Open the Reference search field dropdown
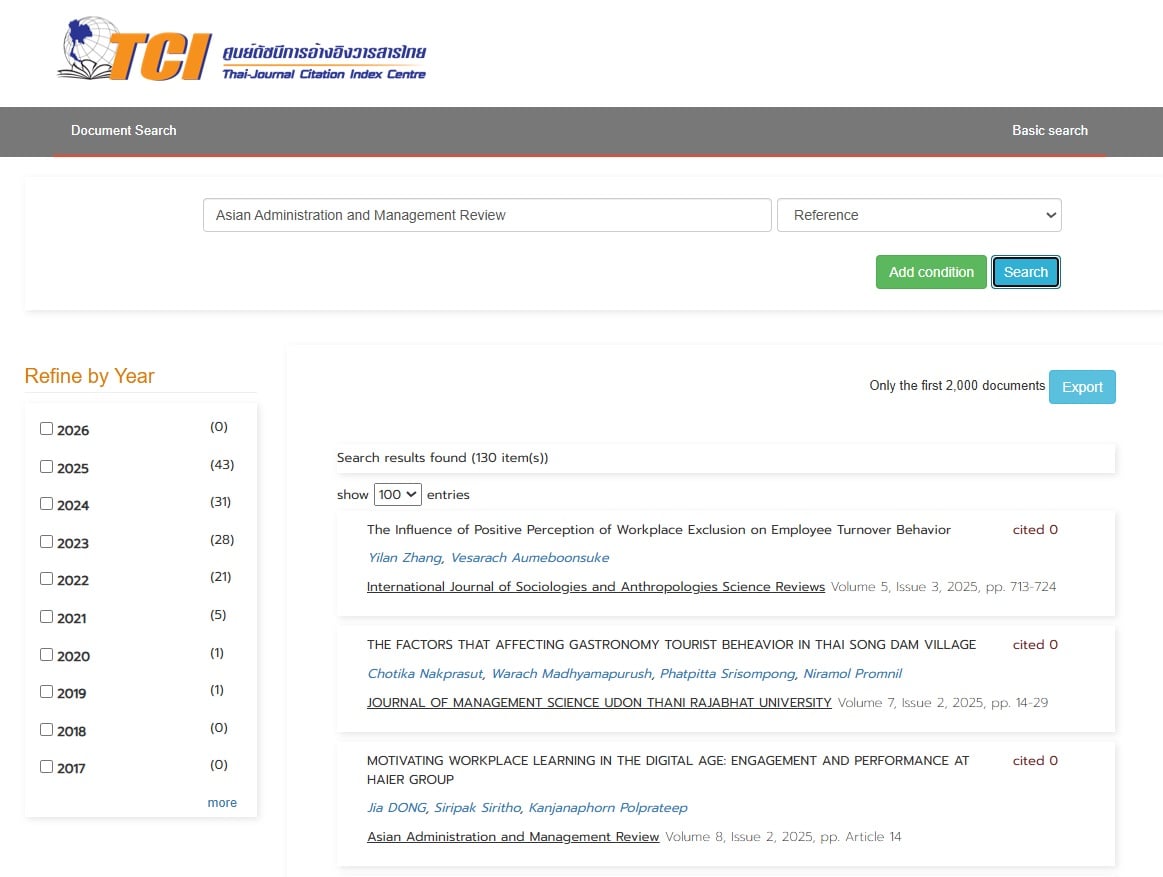Screen dimensions: 1163x877 pos(918,215)
